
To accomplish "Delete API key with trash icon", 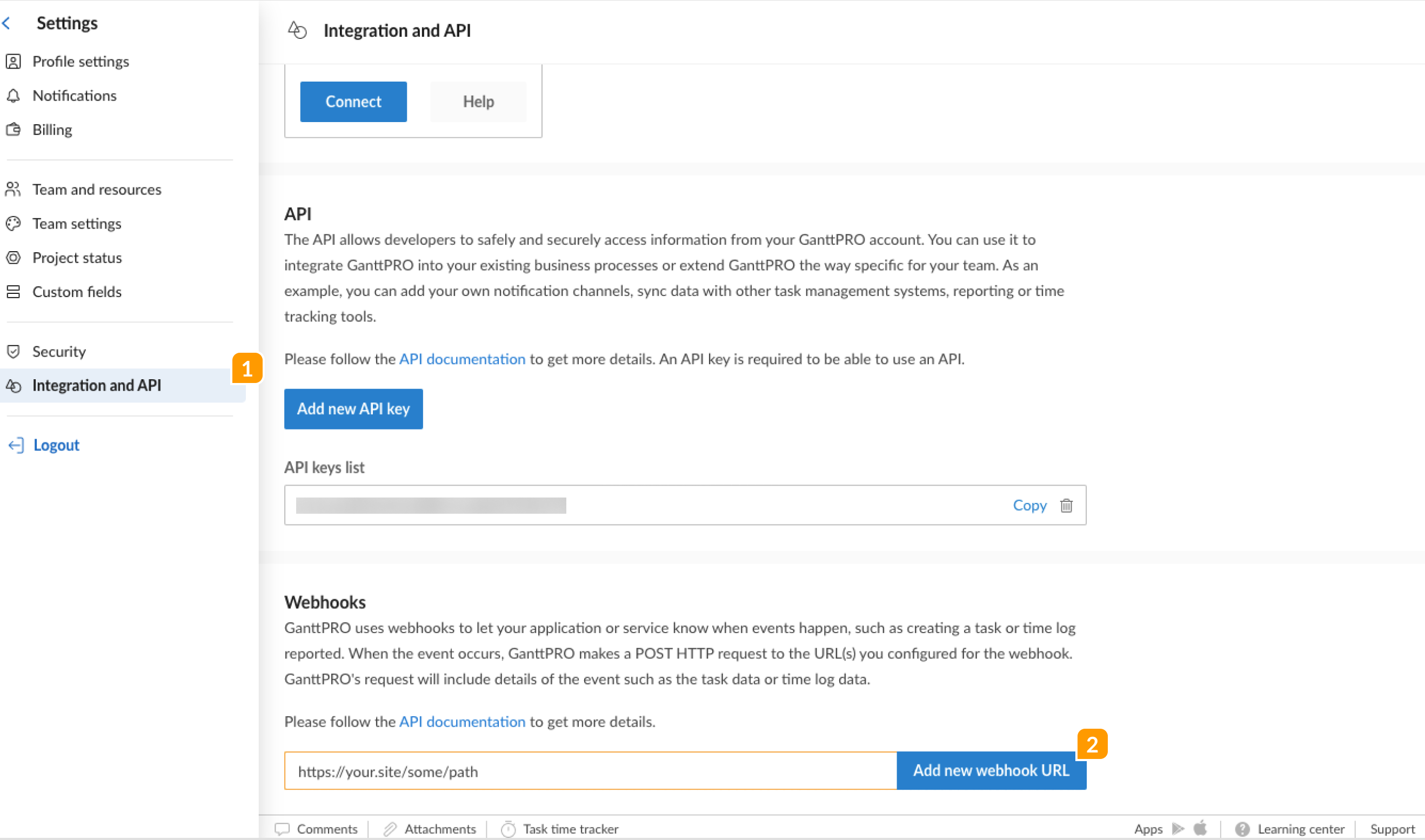I will pyautogui.click(x=1066, y=506).
